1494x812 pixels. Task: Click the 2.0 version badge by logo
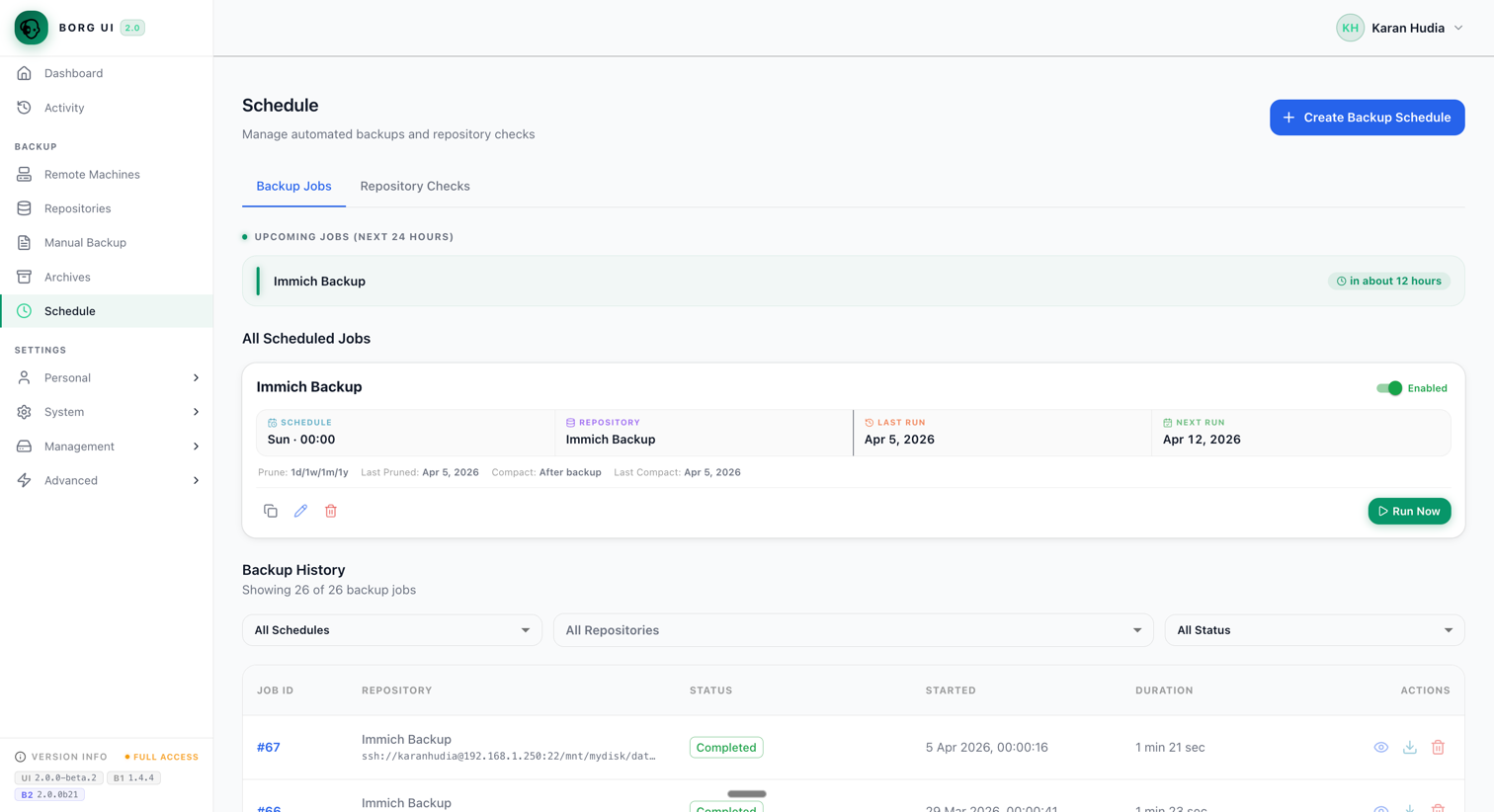132,28
